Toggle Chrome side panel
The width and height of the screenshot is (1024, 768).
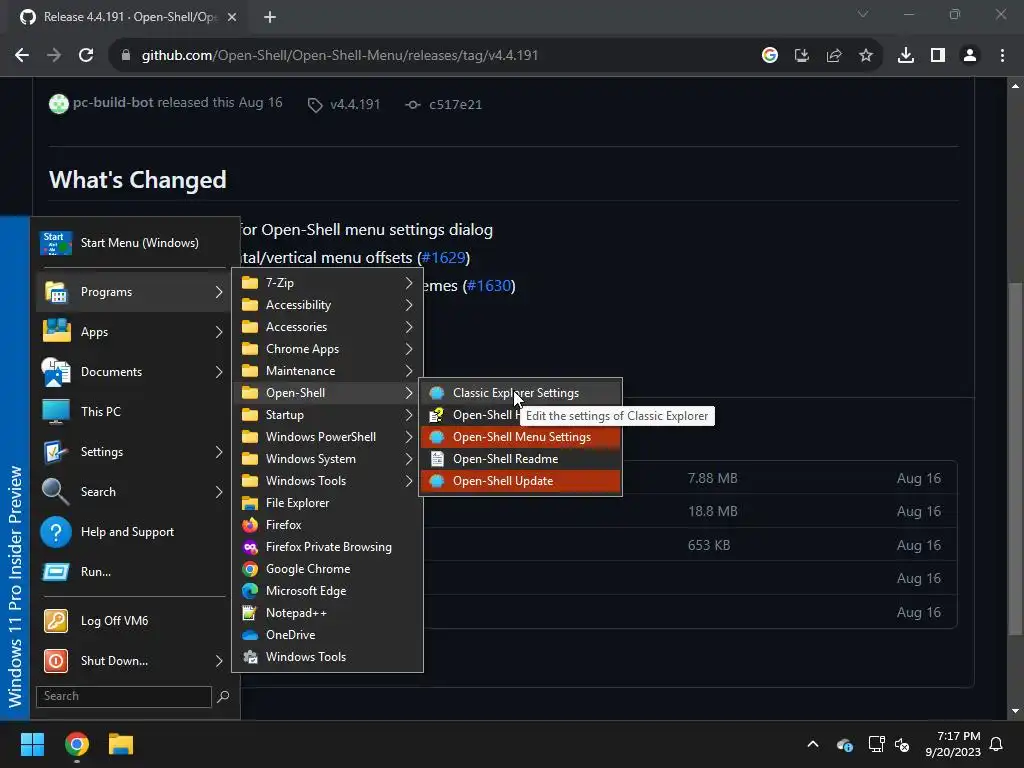pyautogui.click(x=938, y=56)
